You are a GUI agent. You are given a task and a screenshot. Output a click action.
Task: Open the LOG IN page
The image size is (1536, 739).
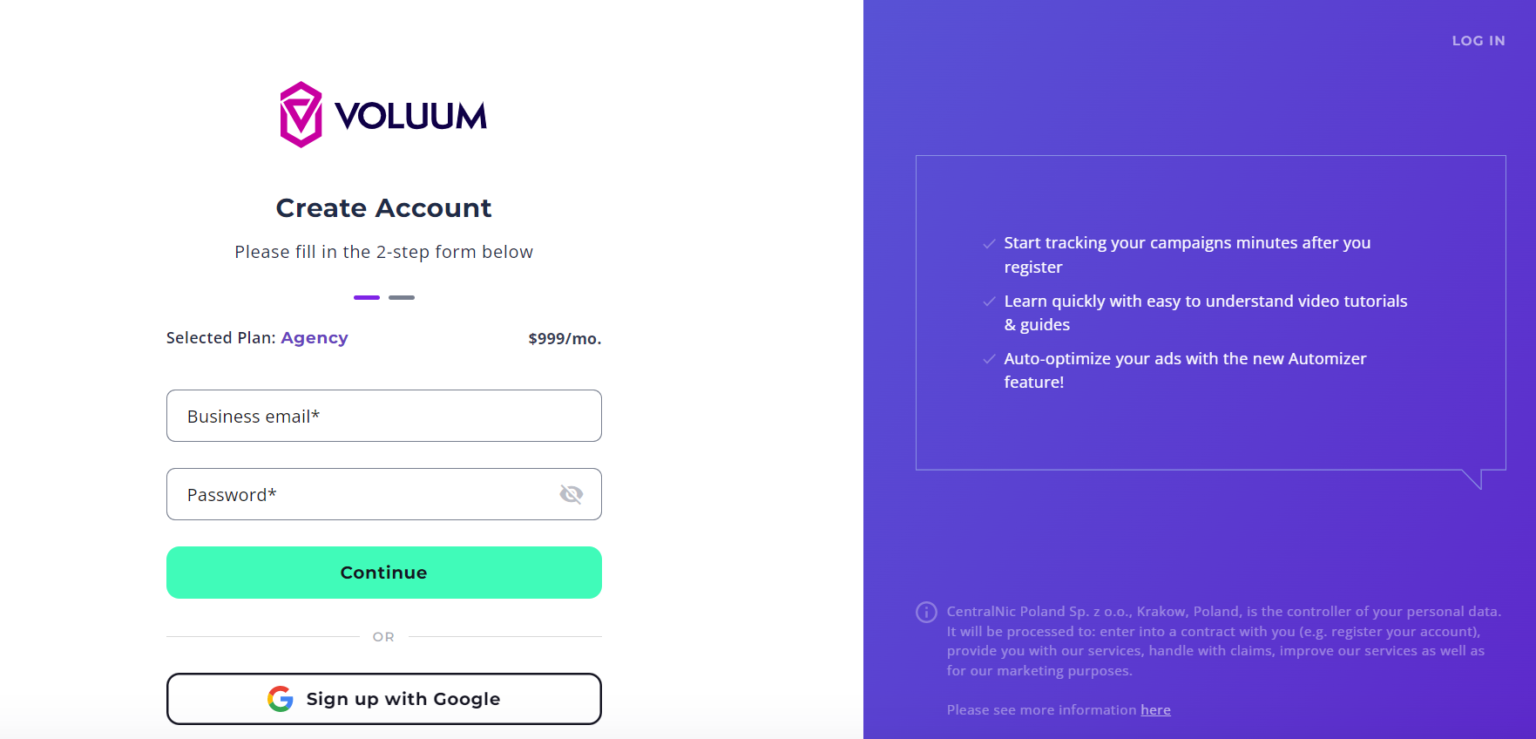pyautogui.click(x=1478, y=40)
